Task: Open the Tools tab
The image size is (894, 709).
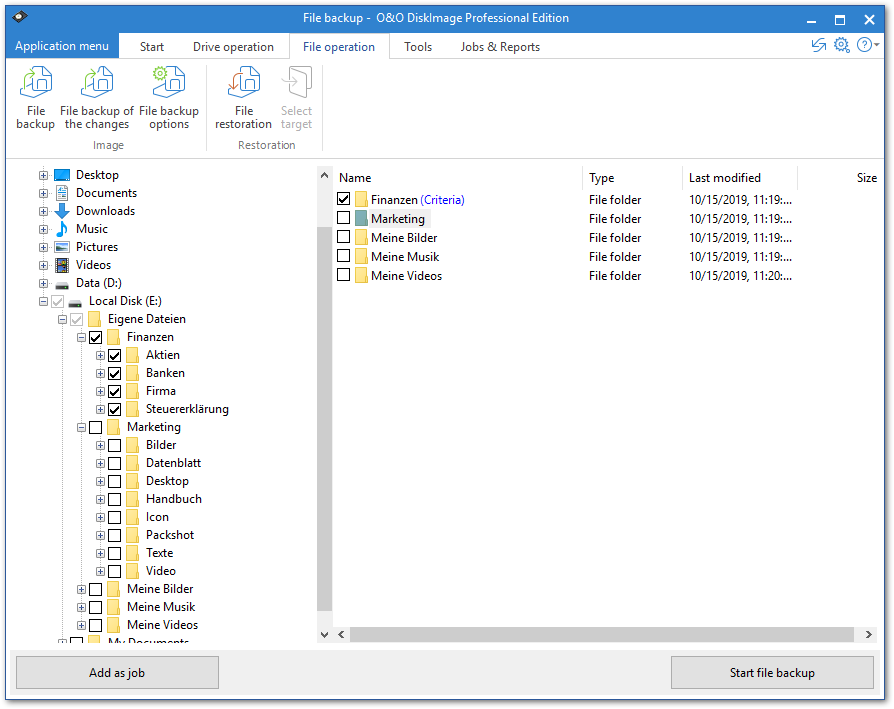Action: click(x=418, y=47)
